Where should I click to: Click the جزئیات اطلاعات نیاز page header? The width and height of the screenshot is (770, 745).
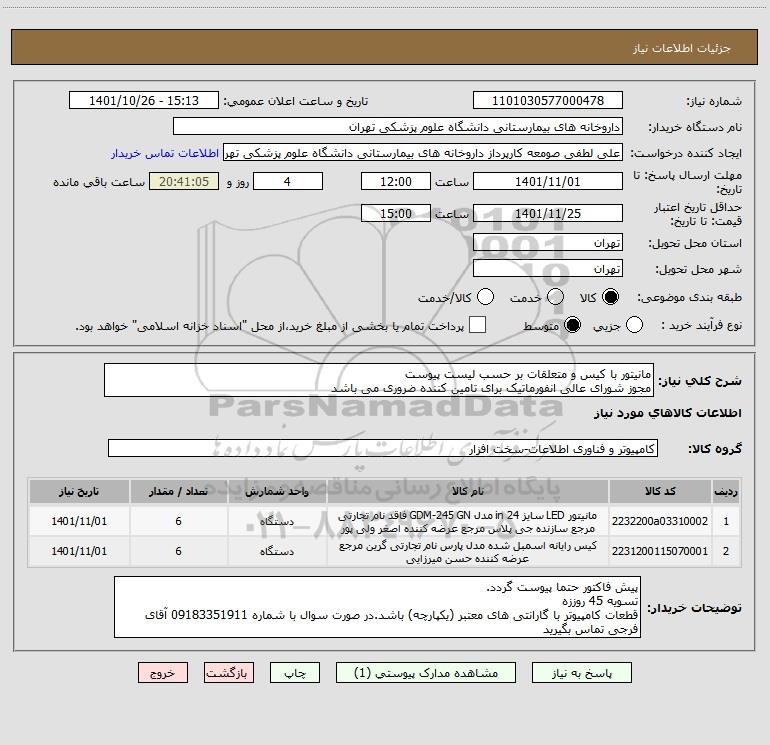click(681, 48)
